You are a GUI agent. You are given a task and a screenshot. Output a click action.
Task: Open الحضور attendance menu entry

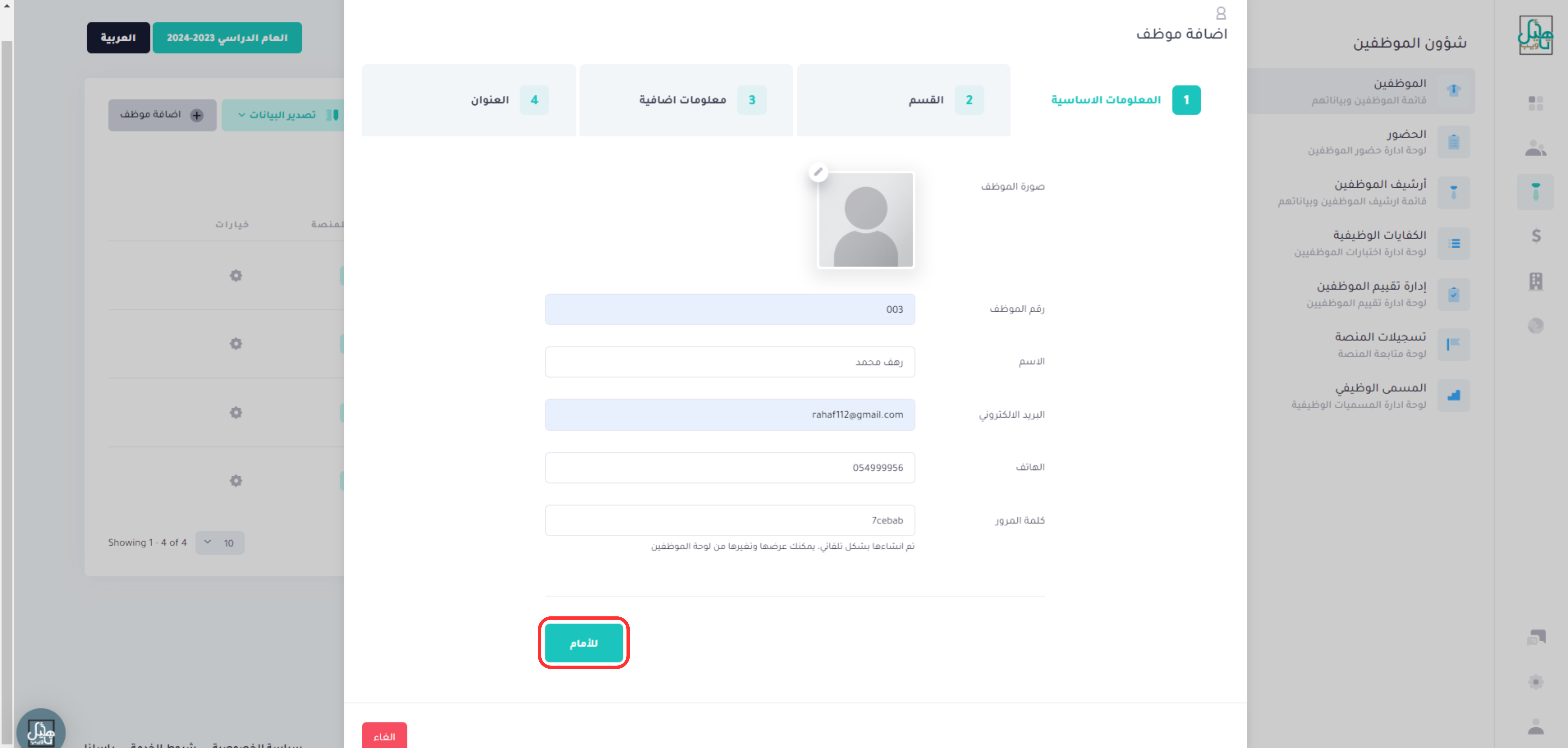[x=1361, y=142]
